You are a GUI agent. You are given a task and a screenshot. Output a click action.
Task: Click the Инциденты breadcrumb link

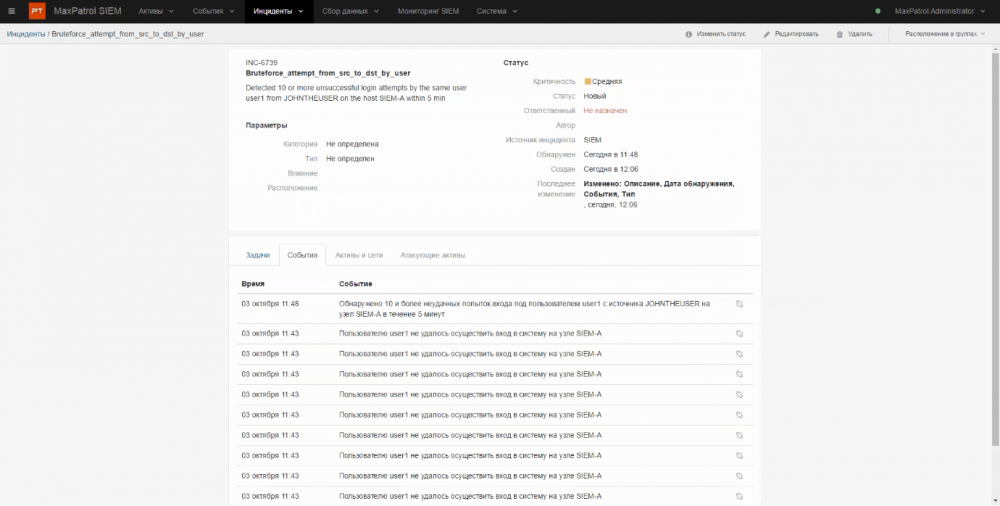point(26,33)
